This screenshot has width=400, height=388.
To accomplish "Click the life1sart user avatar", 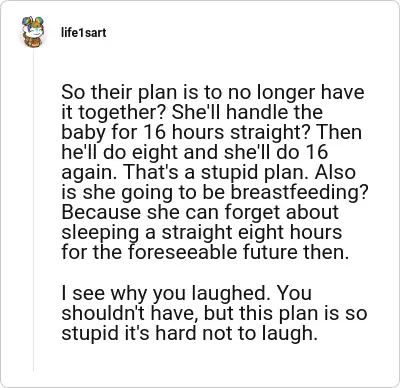I will [x=33, y=32].
